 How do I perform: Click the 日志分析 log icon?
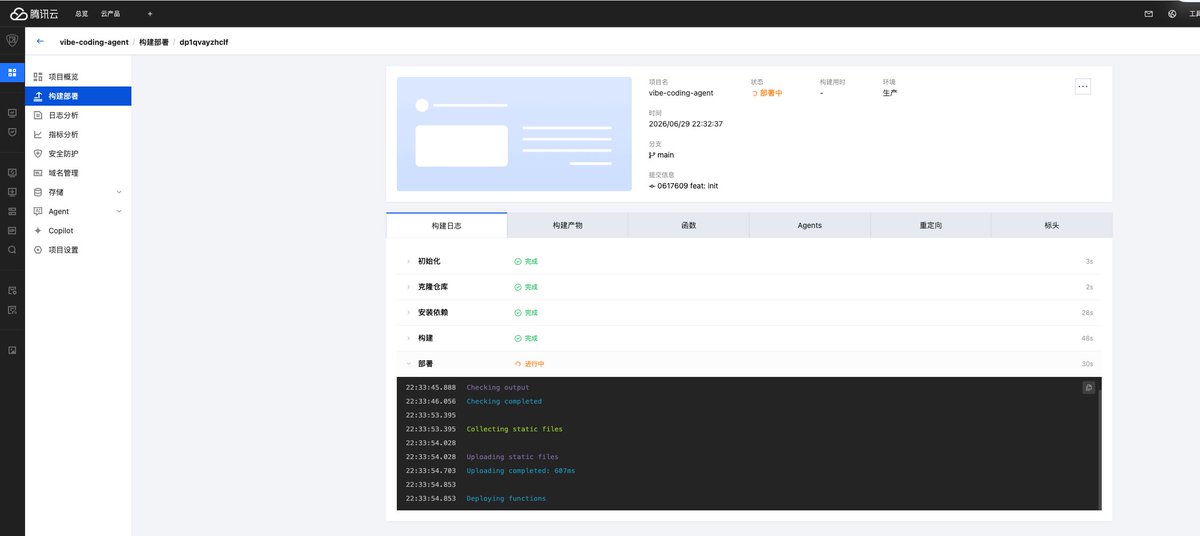[x=38, y=115]
